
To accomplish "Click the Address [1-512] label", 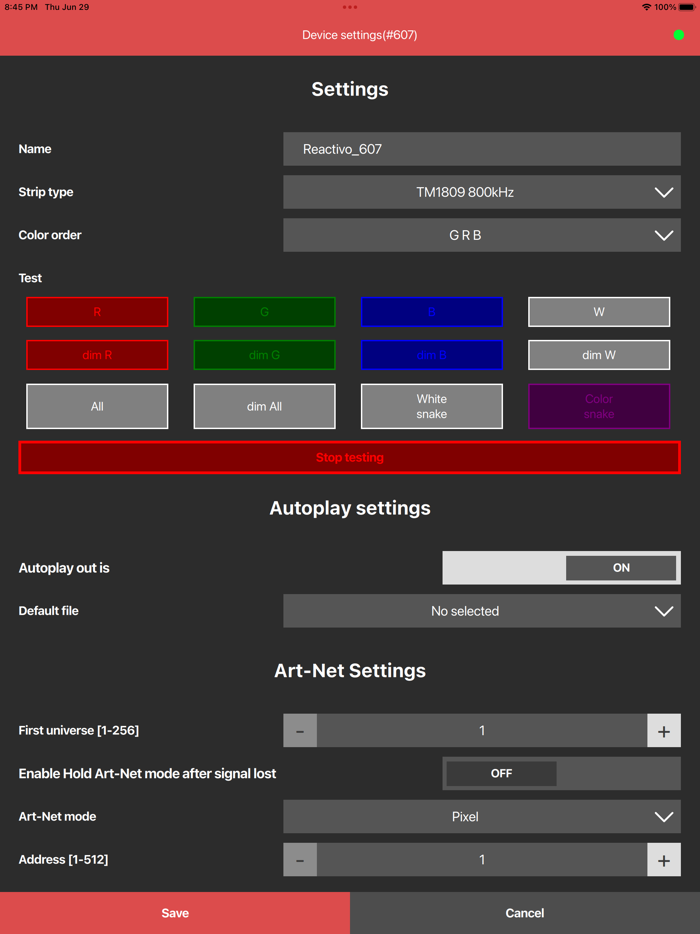I will click(x=63, y=860).
